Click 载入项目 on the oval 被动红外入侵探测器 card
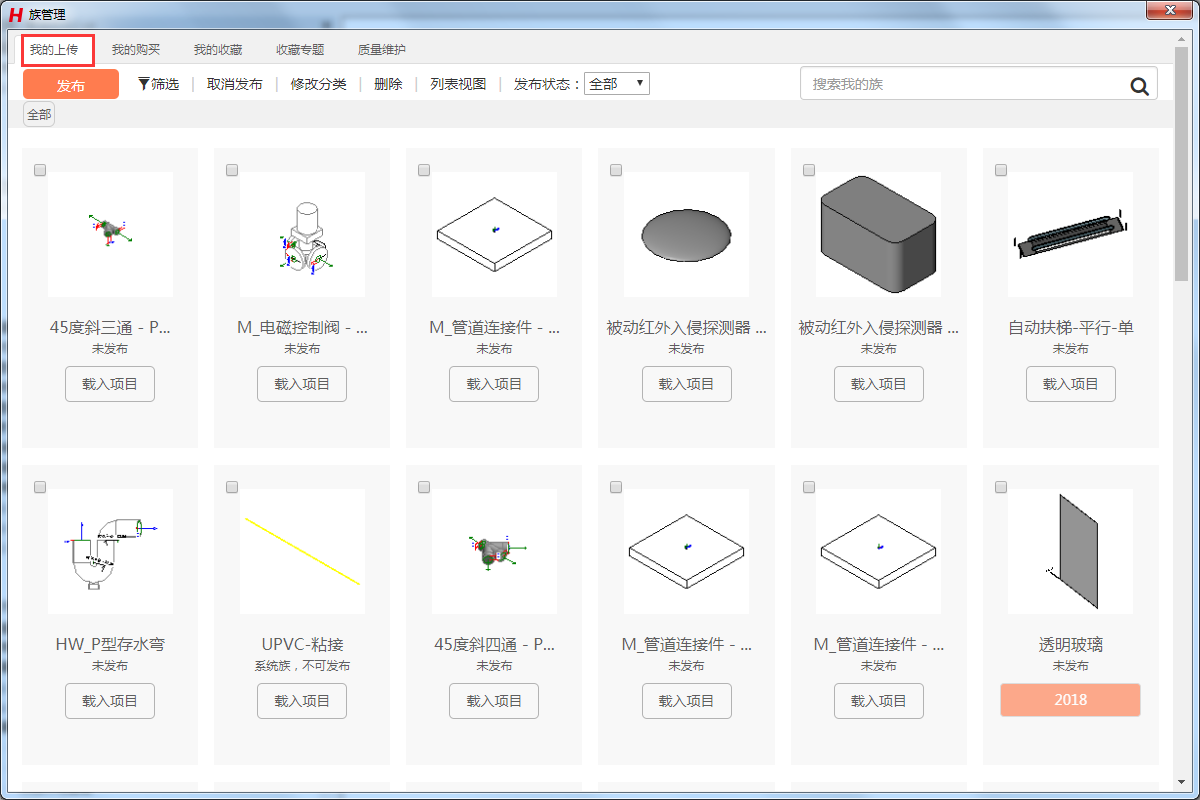Image resolution: width=1200 pixels, height=800 pixels. (x=686, y=384)
